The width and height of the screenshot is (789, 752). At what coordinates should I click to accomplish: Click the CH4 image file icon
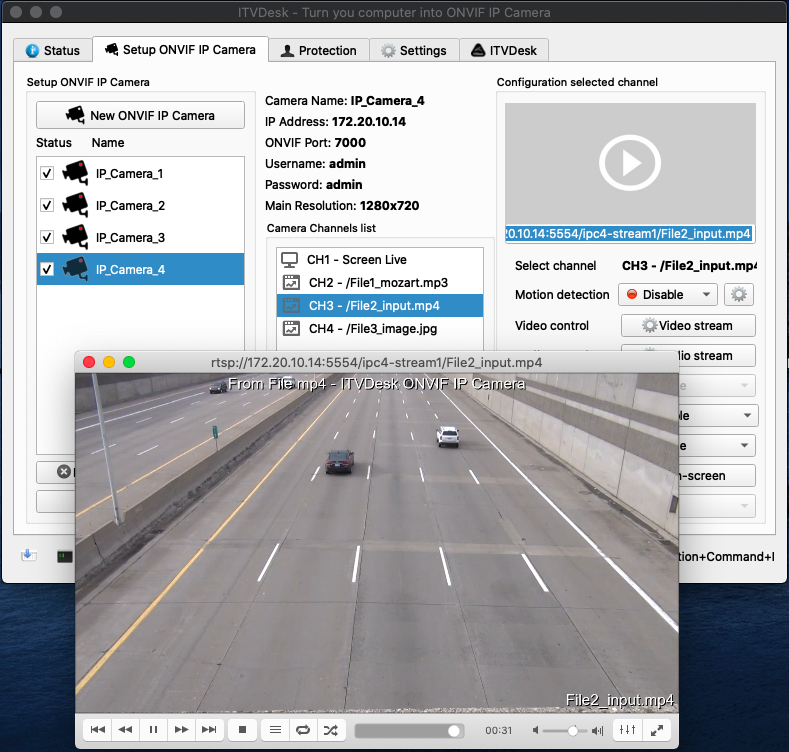click(291, 329)
